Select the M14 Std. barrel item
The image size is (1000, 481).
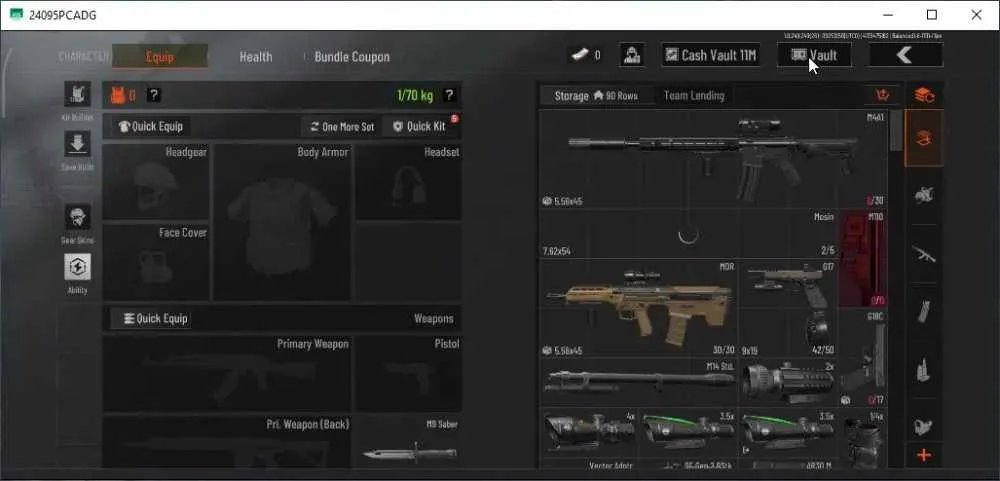click(x=638, y=382)
